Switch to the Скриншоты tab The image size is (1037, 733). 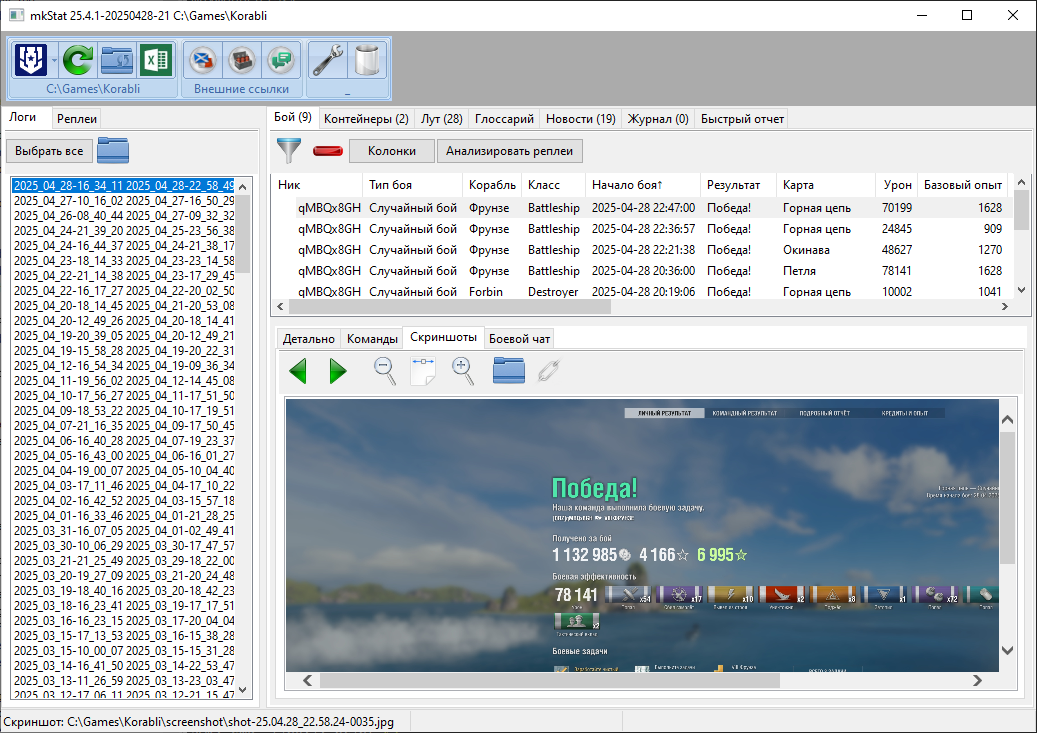point(443,337)
